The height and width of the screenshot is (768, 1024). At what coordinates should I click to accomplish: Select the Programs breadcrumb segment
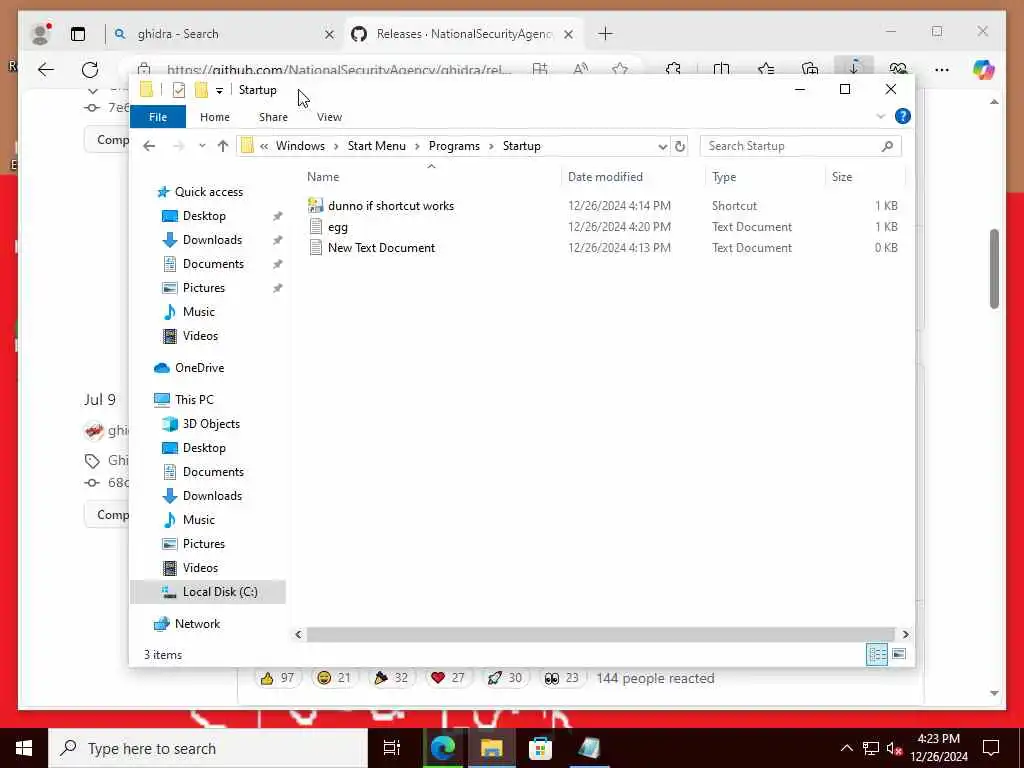click(x=455, y=146)
